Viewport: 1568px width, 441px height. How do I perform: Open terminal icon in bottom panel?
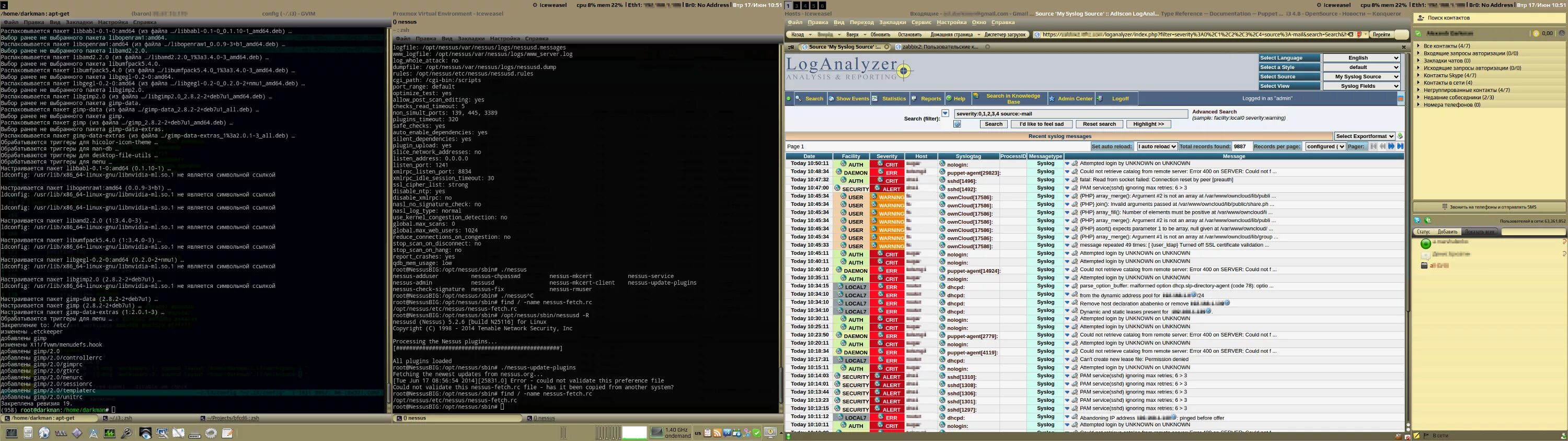coord(11,433)
